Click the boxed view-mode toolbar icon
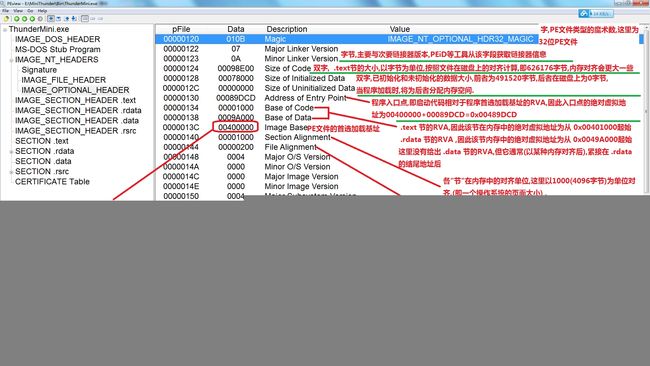 [x=85, y=19]
